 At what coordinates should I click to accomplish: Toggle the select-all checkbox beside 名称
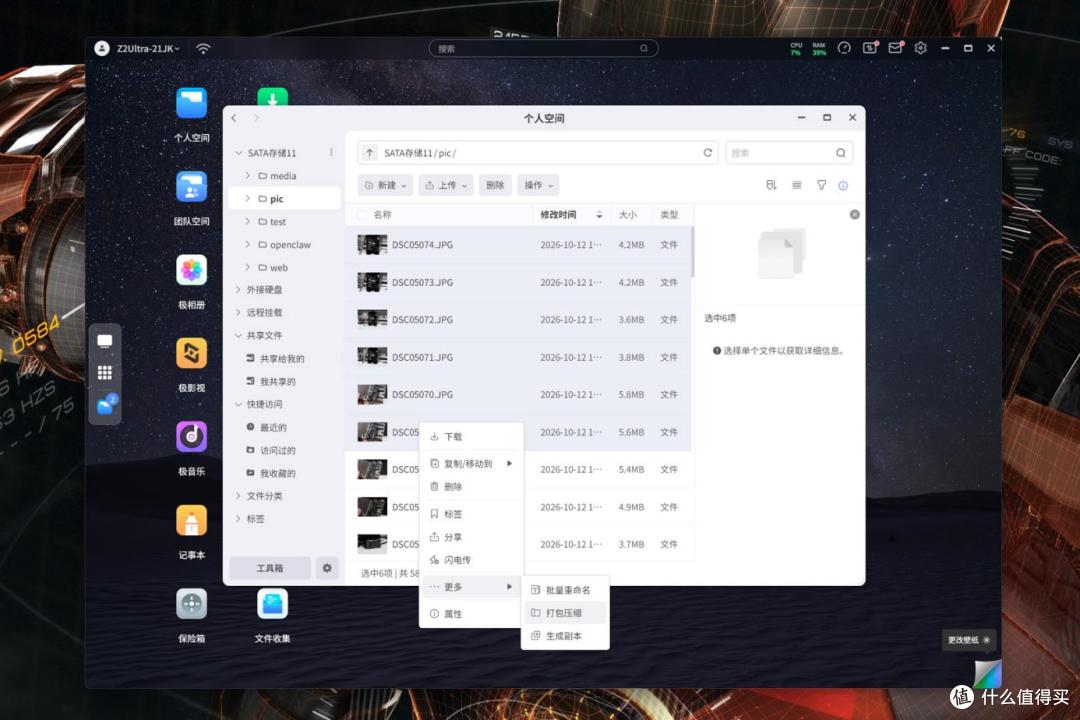tap(362, 215)
